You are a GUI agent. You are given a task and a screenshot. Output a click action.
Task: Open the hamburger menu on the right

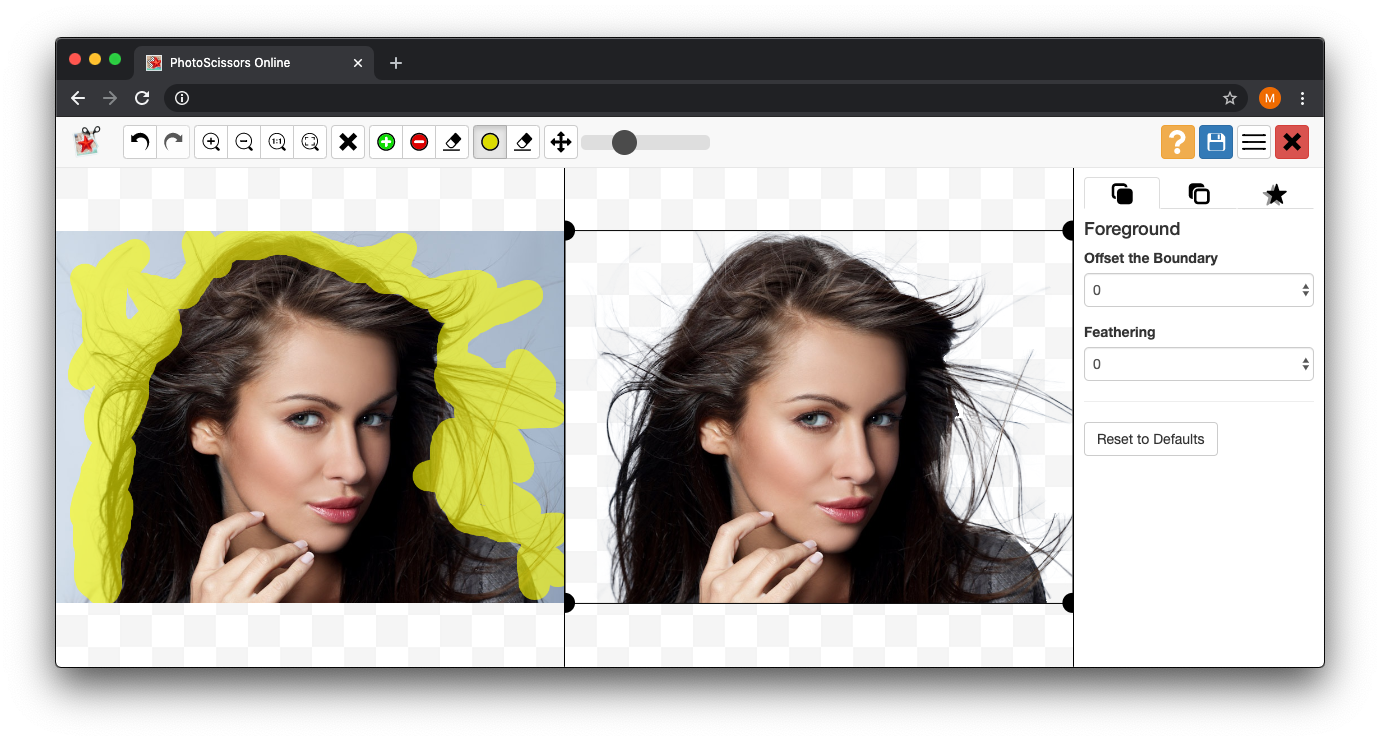tap(1253, 141)
